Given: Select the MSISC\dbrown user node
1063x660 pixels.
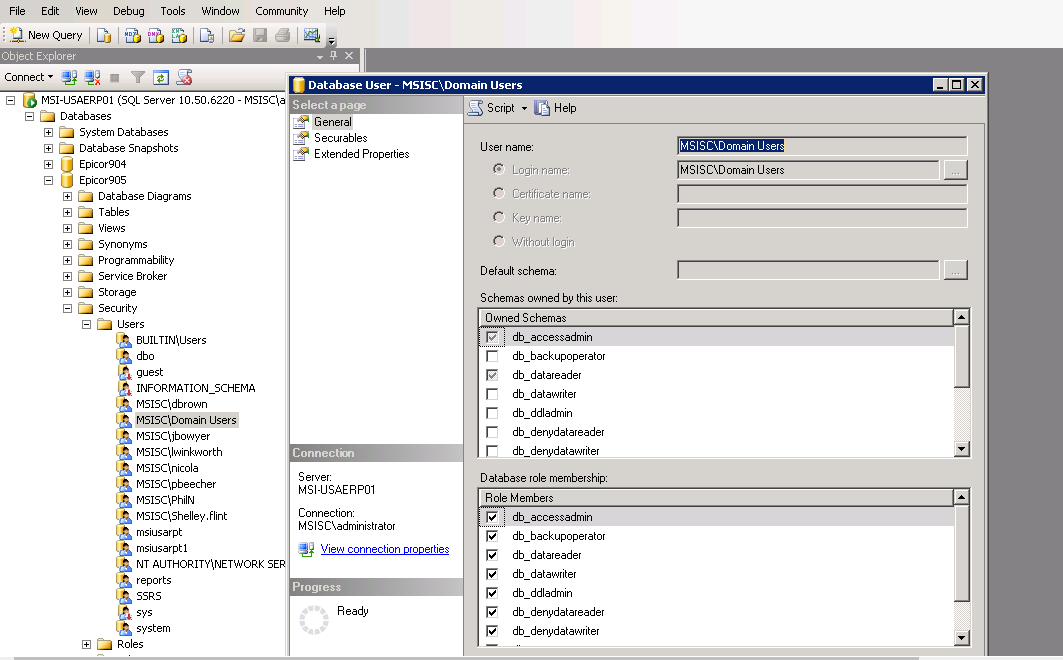Looking at the screenshot, I should (172, 405).
